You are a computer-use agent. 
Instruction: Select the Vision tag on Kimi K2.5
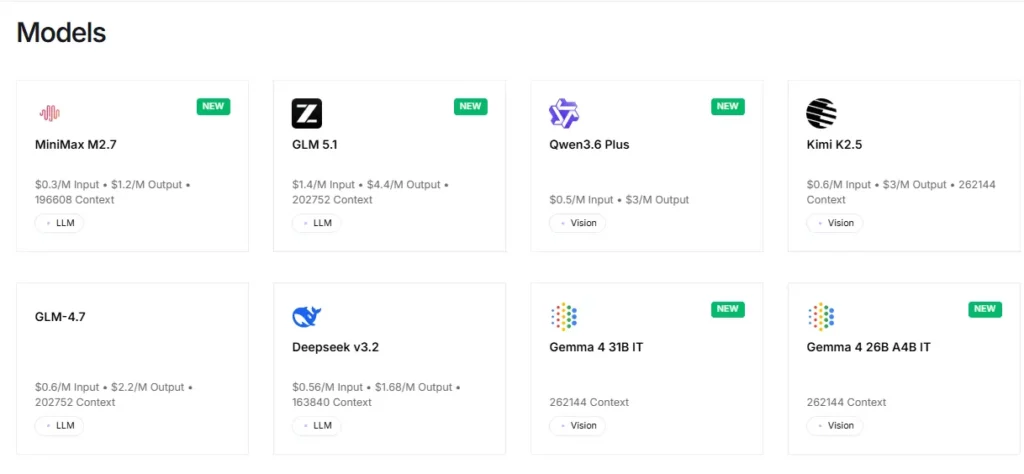pyautogui.click(x=835, y=223)
